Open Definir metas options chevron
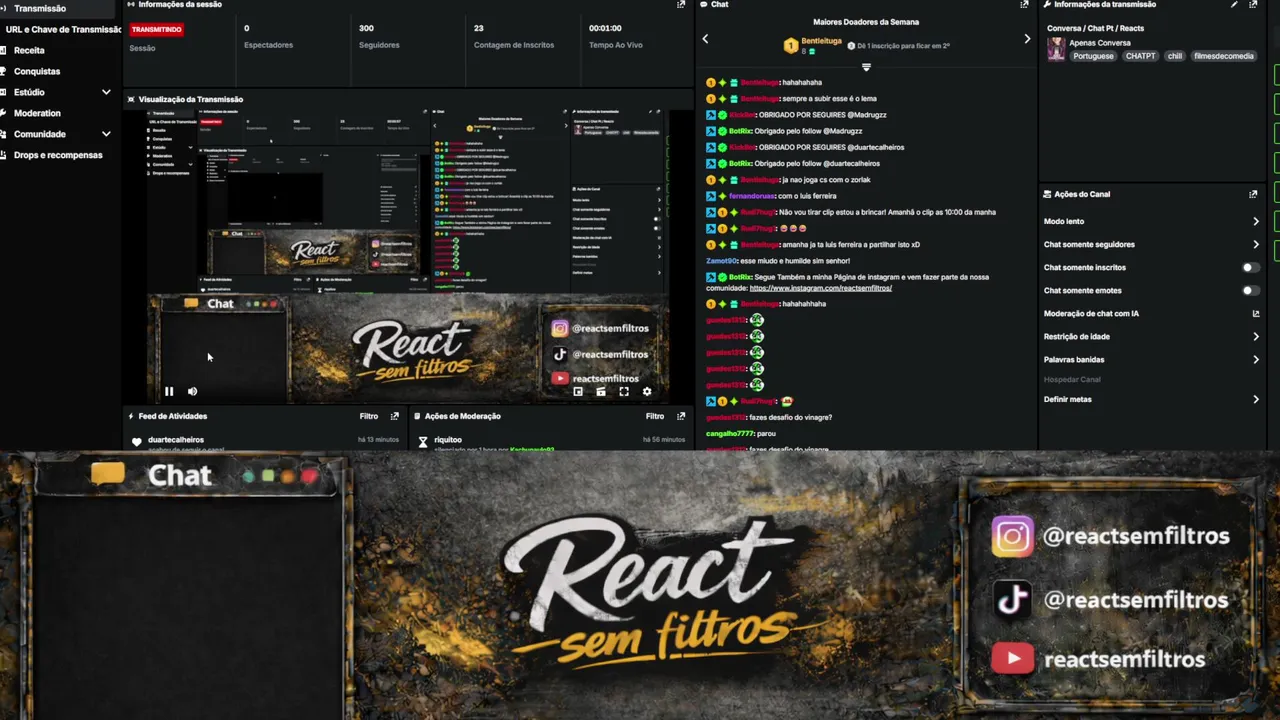Screen dimensions: 1280x720 click(x=1256, y=400)
